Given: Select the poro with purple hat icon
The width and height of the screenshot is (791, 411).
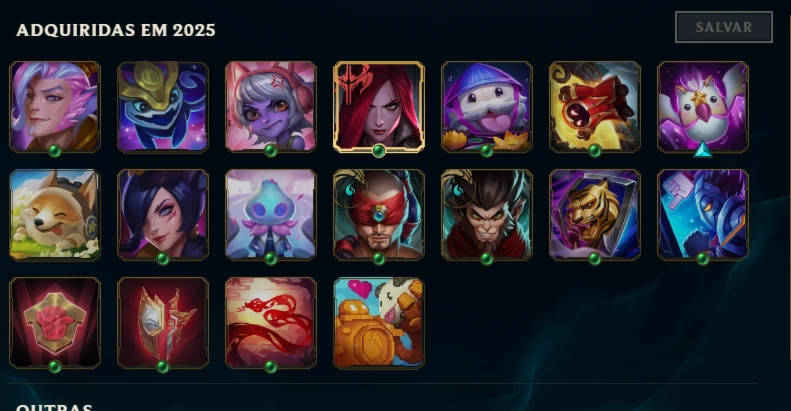Looking at the screenshot, I should (x=487, y=107).
